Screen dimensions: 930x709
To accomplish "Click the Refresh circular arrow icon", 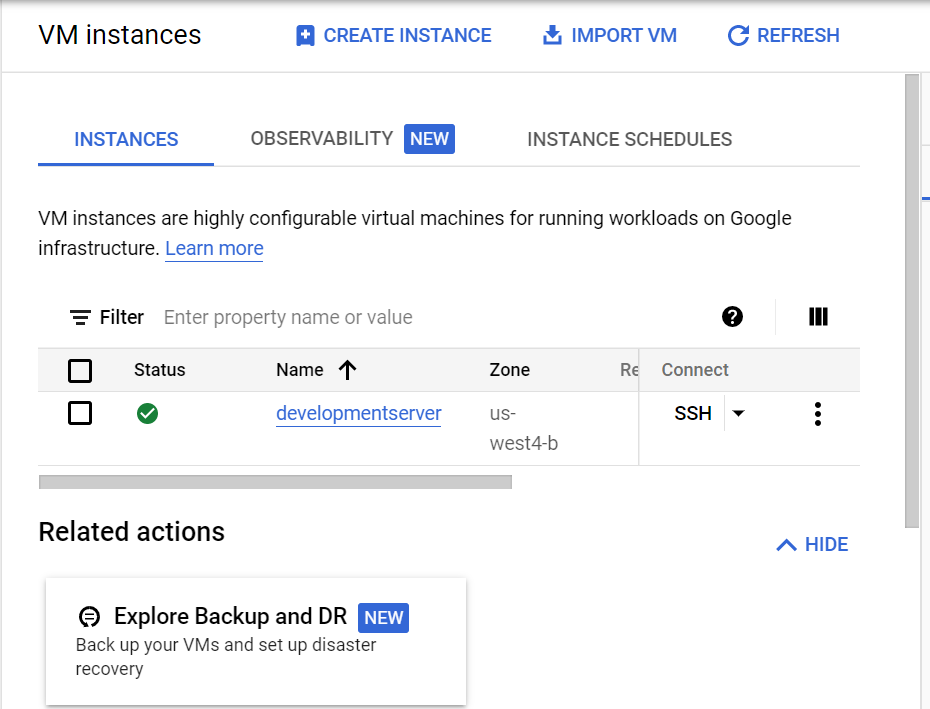I will click(738, 36).
